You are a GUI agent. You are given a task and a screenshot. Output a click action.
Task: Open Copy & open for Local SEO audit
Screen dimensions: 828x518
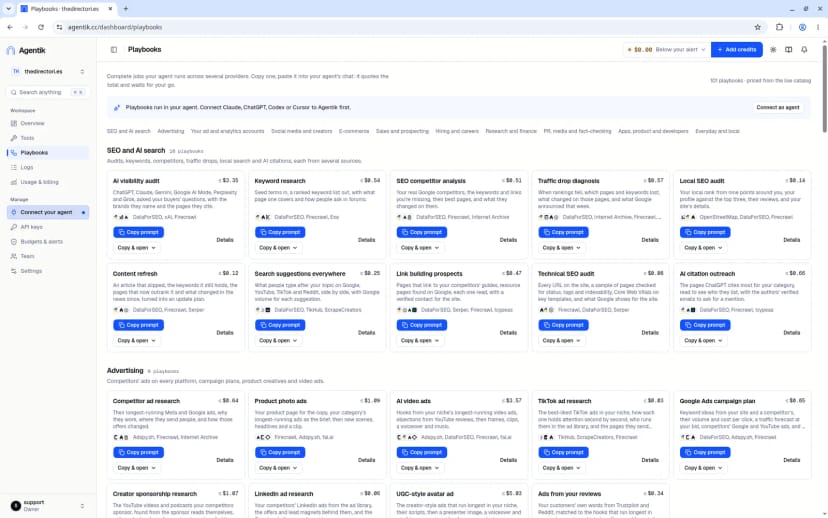coord(703,248)
